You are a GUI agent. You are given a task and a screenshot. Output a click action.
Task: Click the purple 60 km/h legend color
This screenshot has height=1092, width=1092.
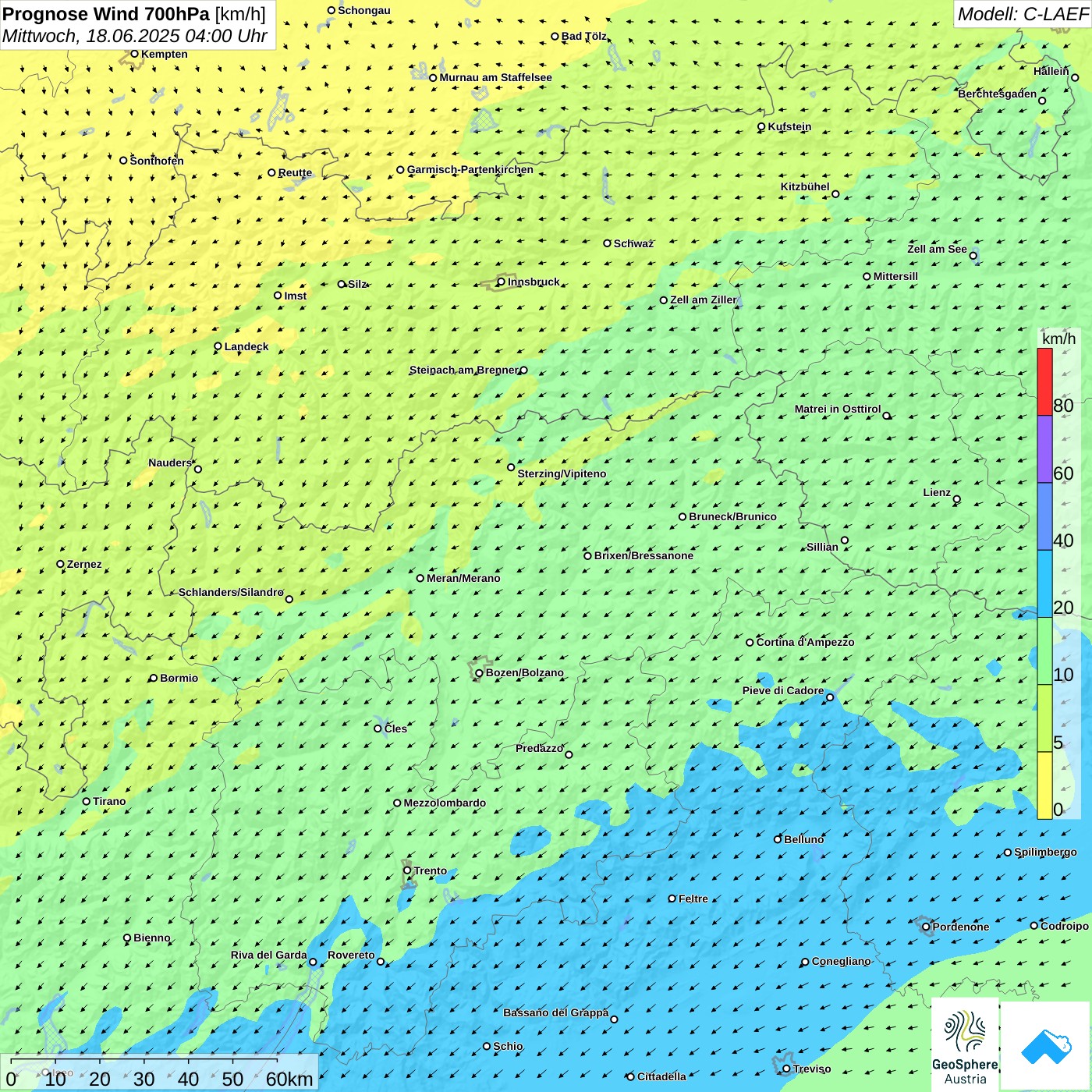pyautogui.click(x=1044, y=449)
